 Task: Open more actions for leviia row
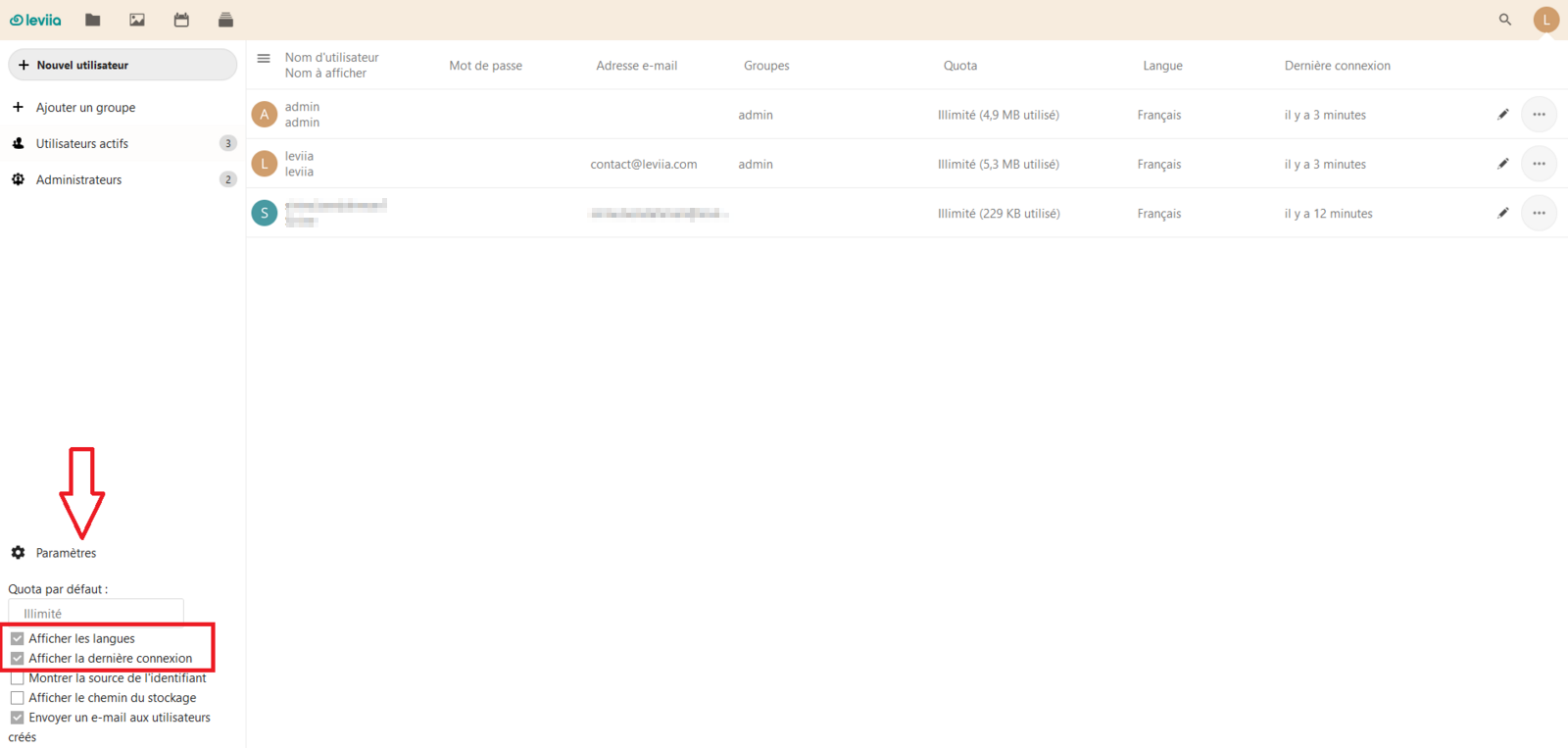1540,164
